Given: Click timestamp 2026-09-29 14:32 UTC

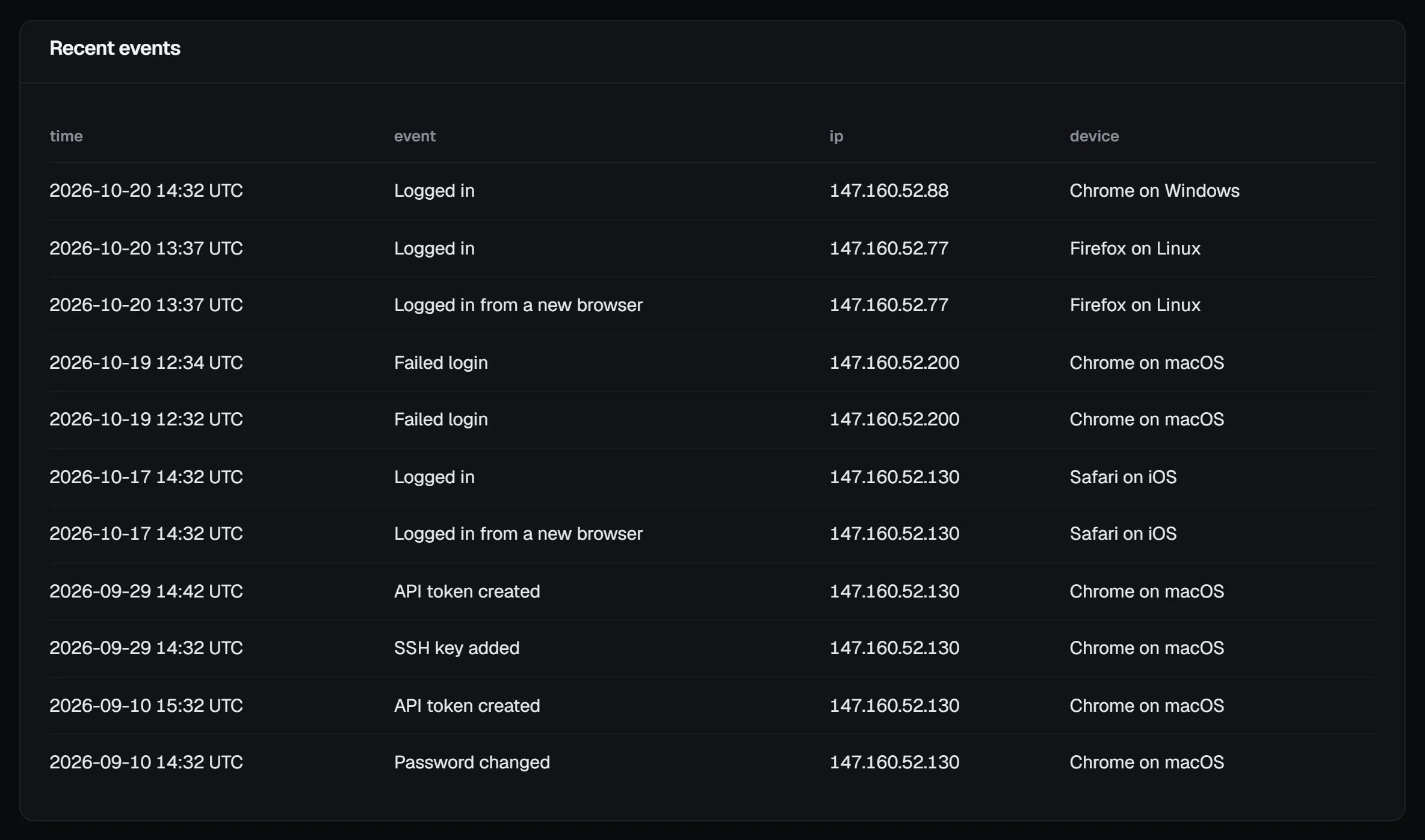Looking at the screenshot, I should pos(146,648).
